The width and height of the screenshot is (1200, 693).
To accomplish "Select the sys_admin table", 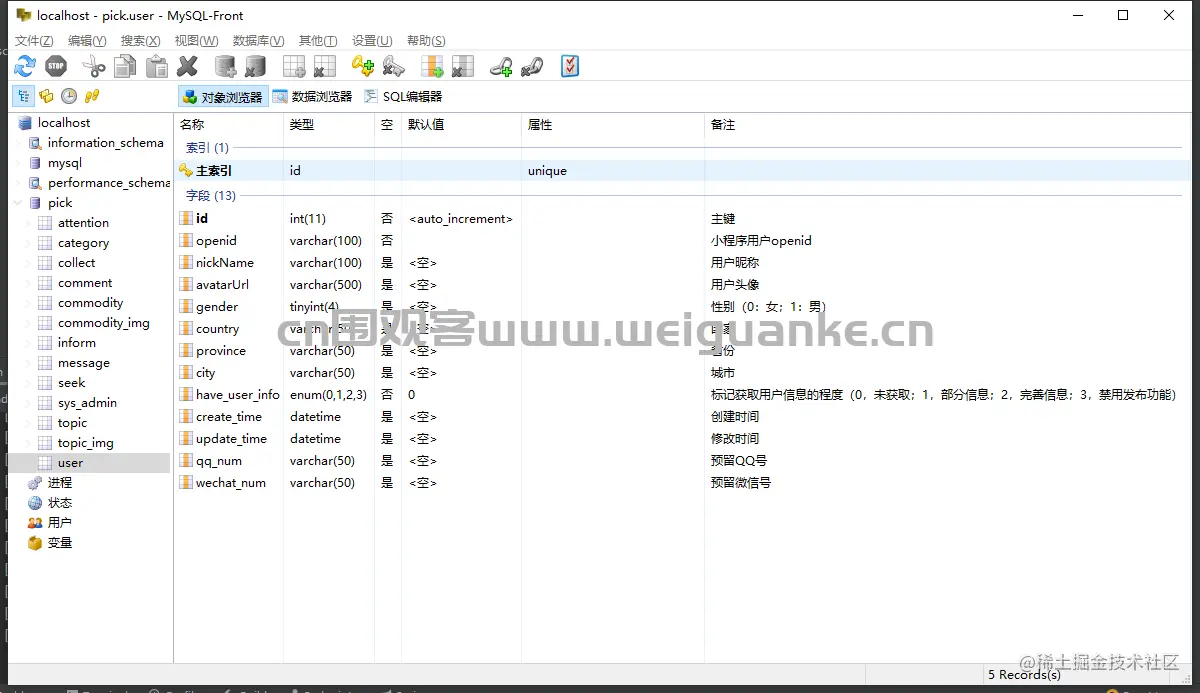I will [x=87, y=403].
